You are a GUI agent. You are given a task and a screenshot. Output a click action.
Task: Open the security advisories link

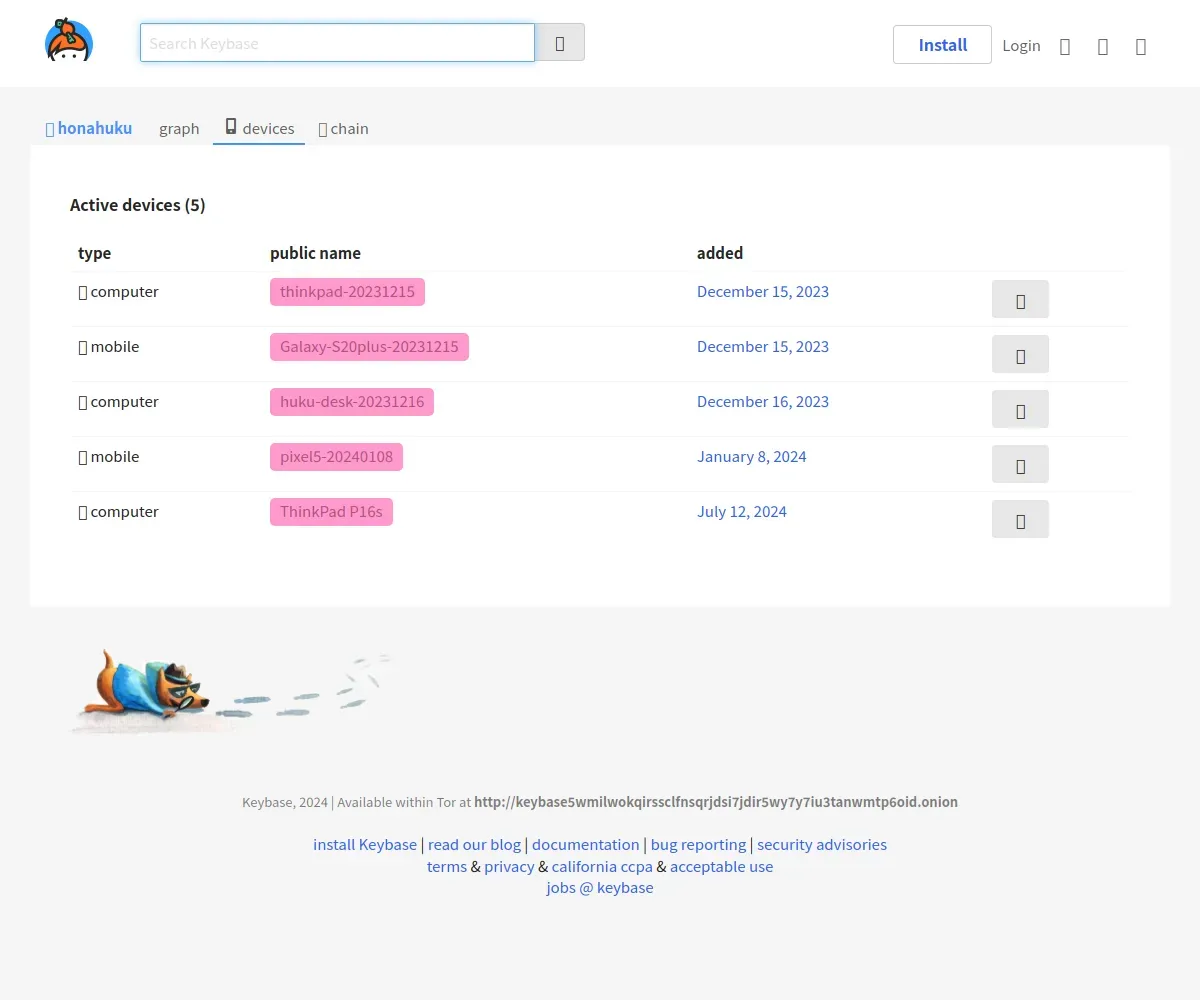(x=822, y=844)
